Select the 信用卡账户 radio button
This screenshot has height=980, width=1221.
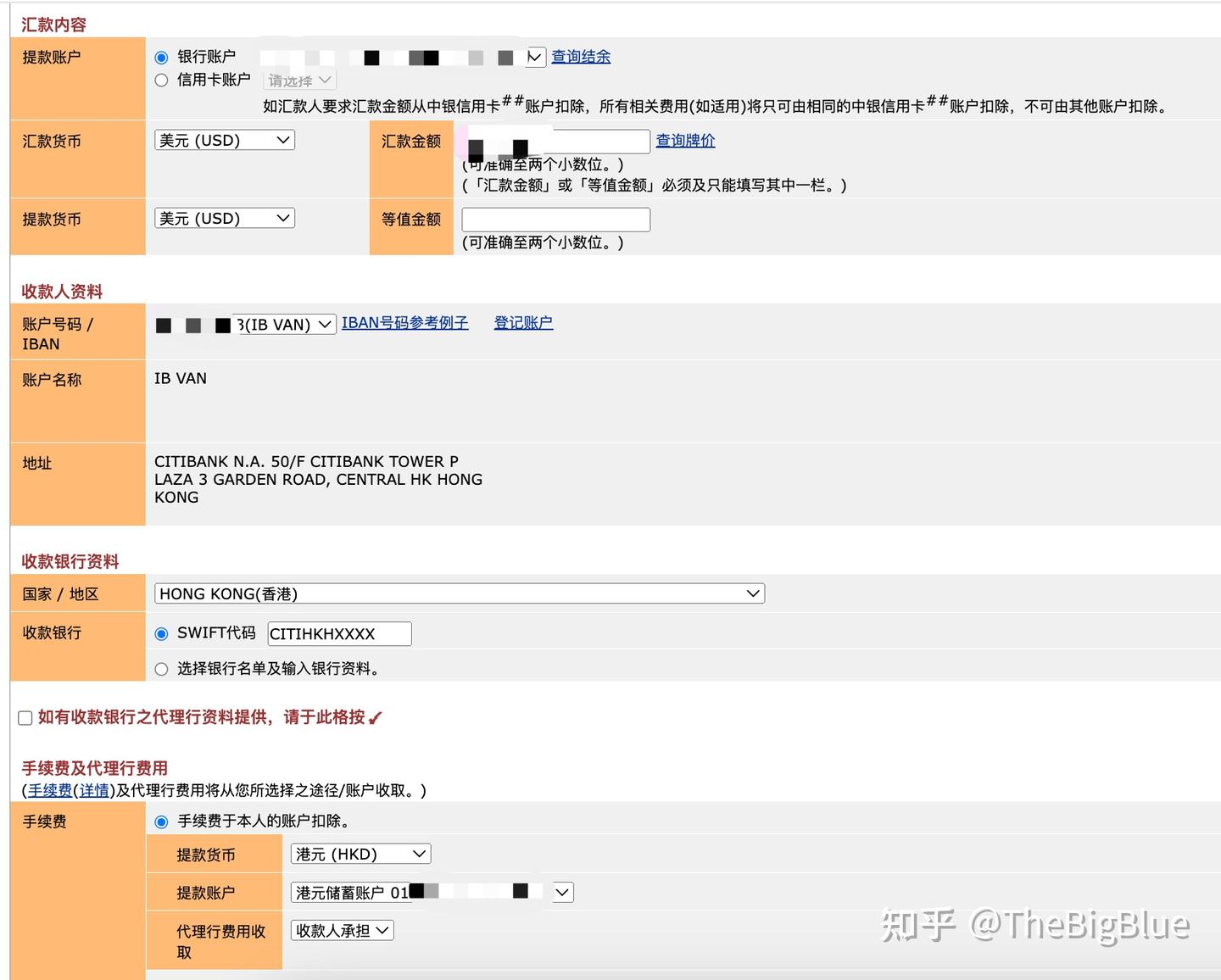pos(161,81)
